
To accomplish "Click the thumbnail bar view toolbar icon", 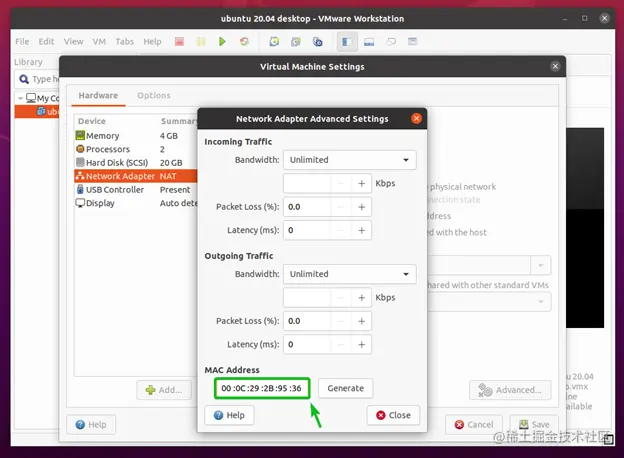I will click(369, 42).
